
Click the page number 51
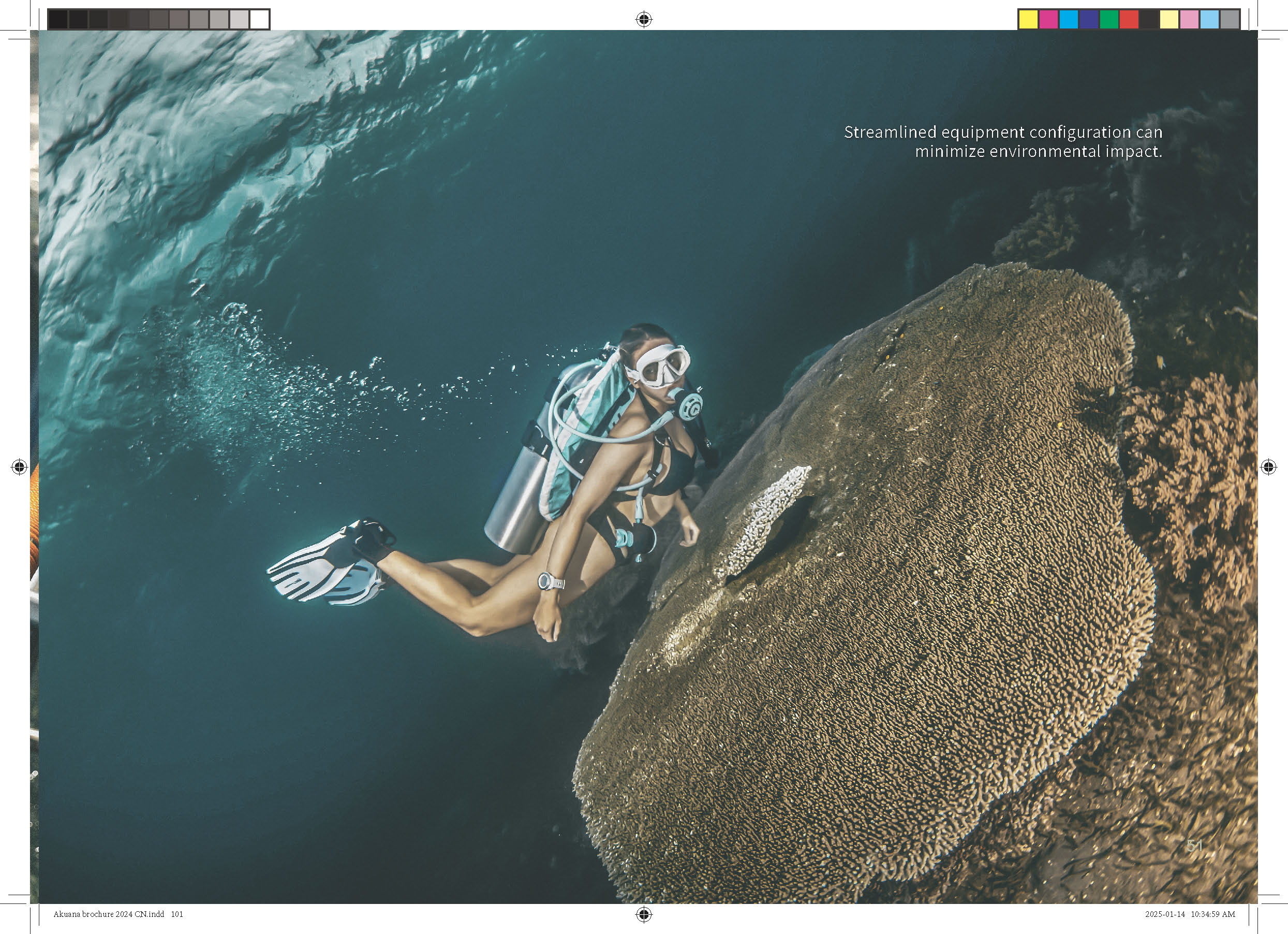click(1194, 846)
